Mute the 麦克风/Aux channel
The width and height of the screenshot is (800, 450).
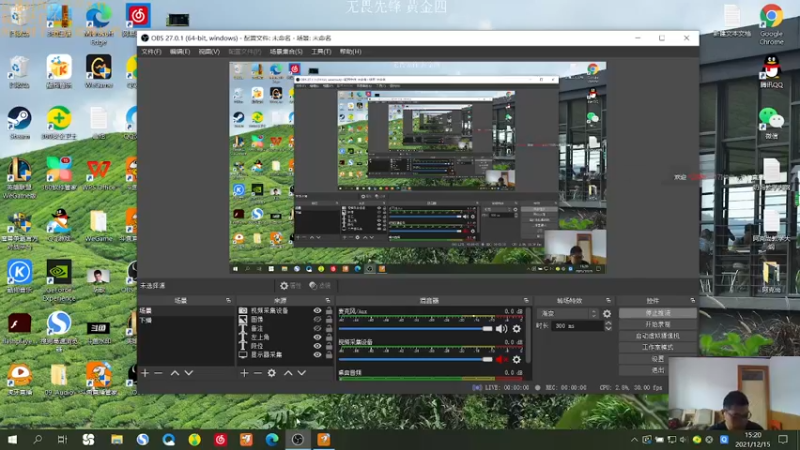502,329
